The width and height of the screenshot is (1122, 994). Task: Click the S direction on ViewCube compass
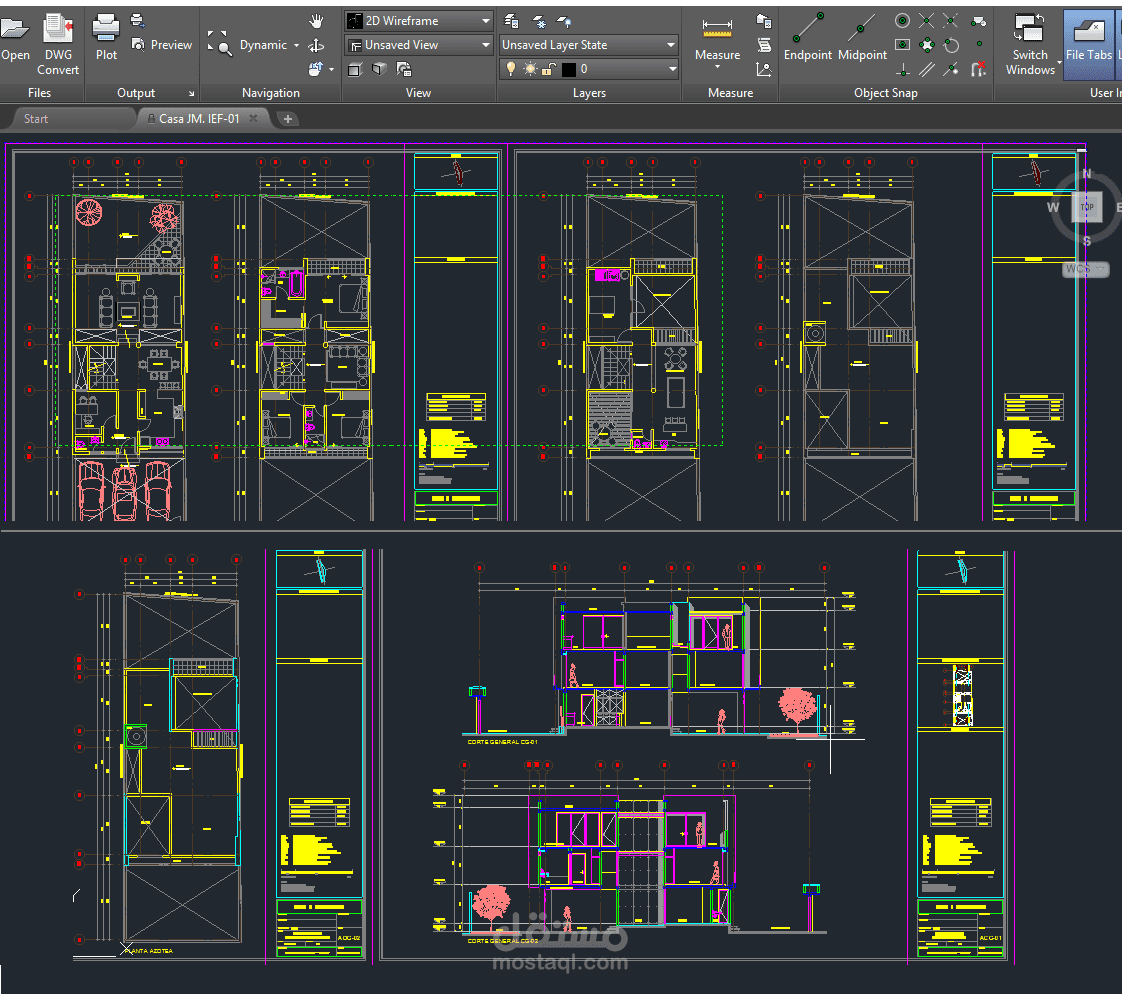(1086, 241)
